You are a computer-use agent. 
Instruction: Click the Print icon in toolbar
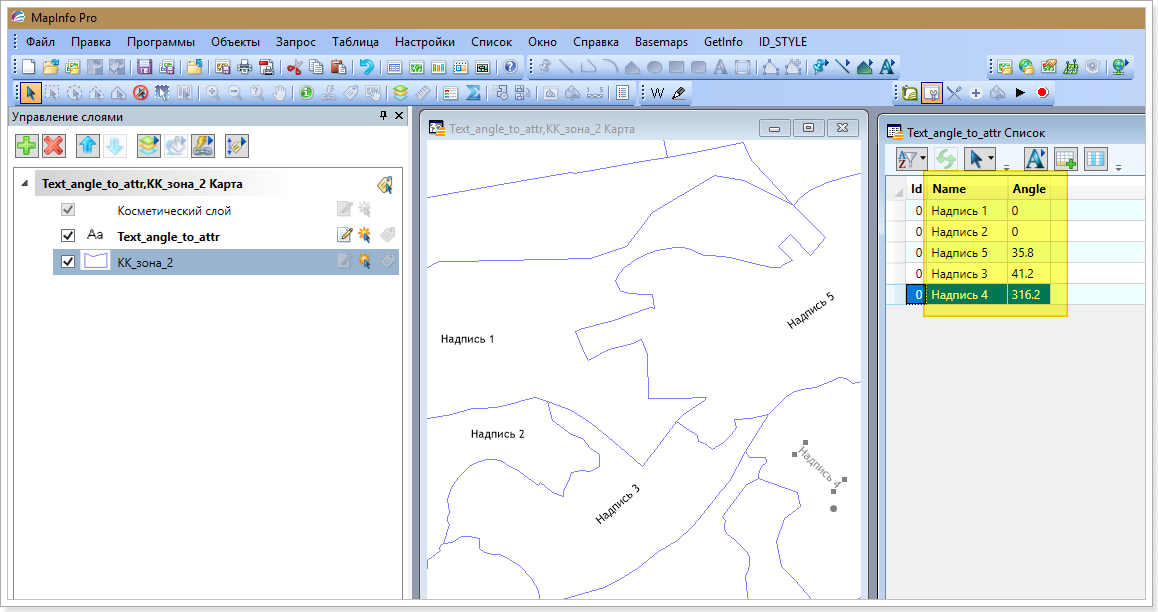[243, 67]
